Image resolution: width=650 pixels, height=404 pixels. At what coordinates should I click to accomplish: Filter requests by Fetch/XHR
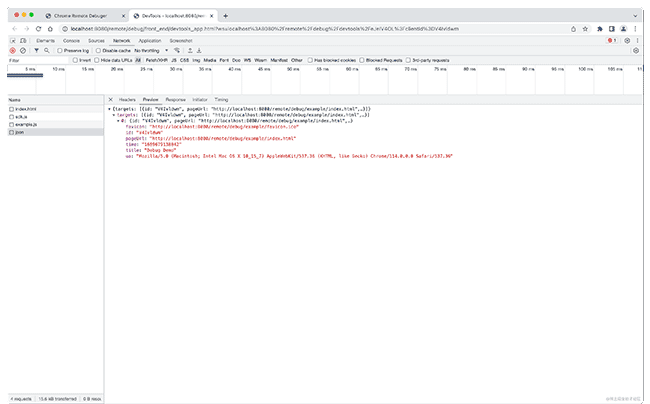pos(157,60)
